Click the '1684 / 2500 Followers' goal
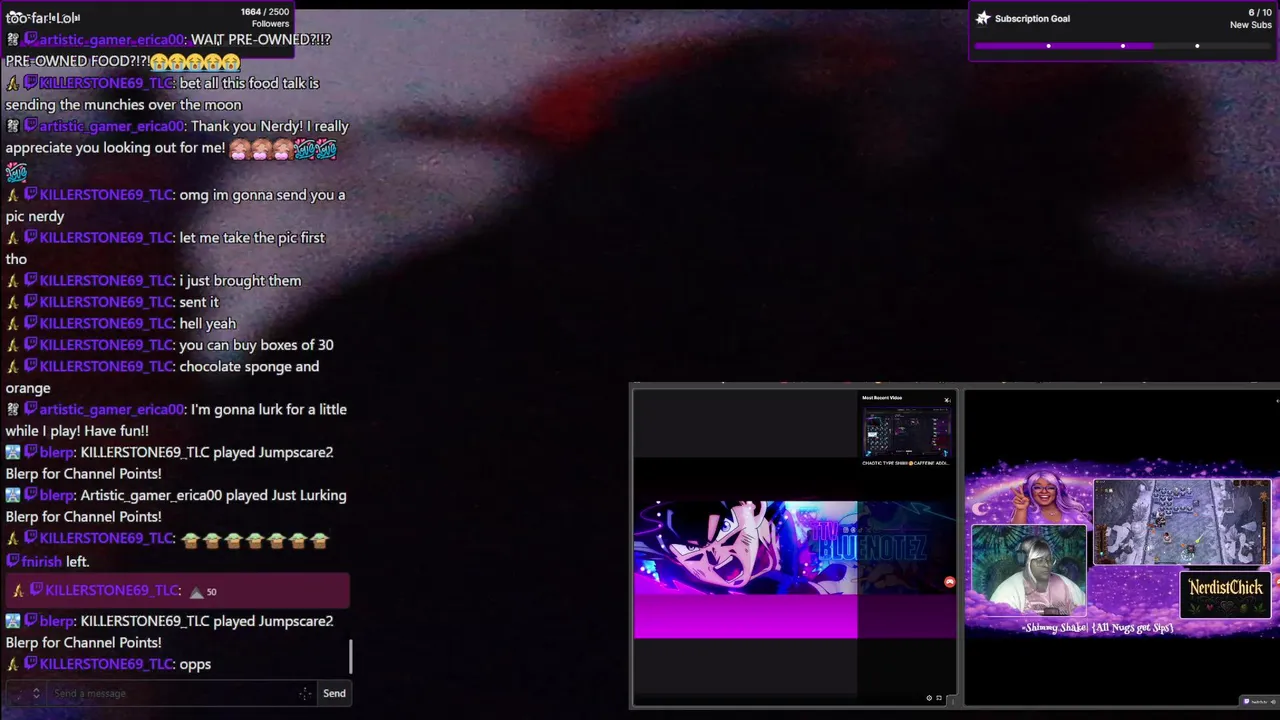 (x=265, y=18)
